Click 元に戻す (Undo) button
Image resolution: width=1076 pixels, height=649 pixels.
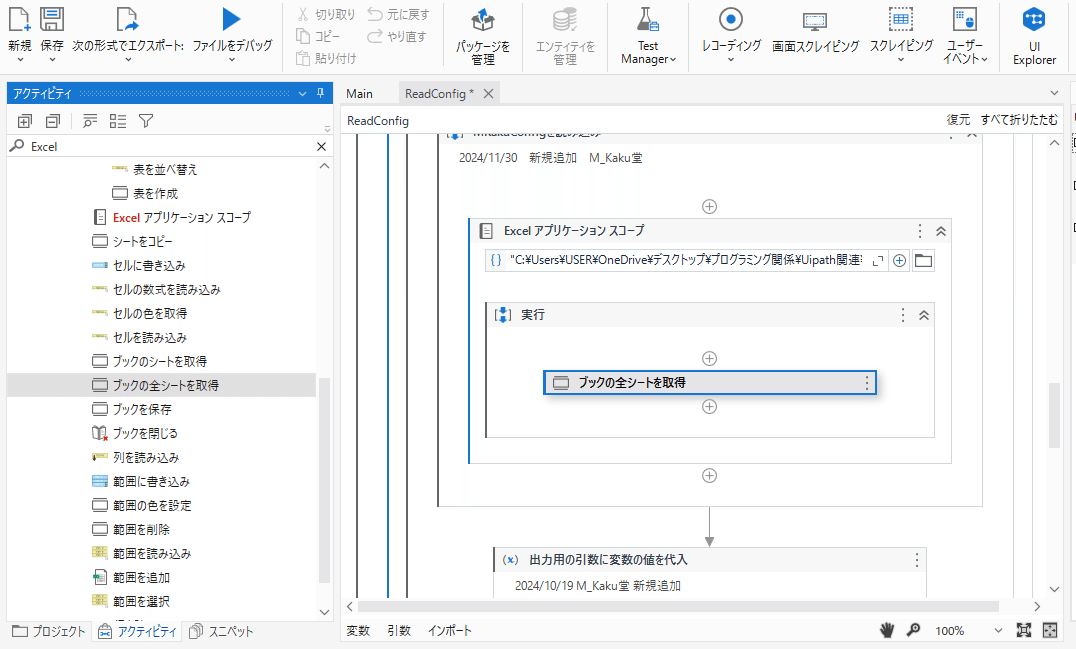coord(398,14)
